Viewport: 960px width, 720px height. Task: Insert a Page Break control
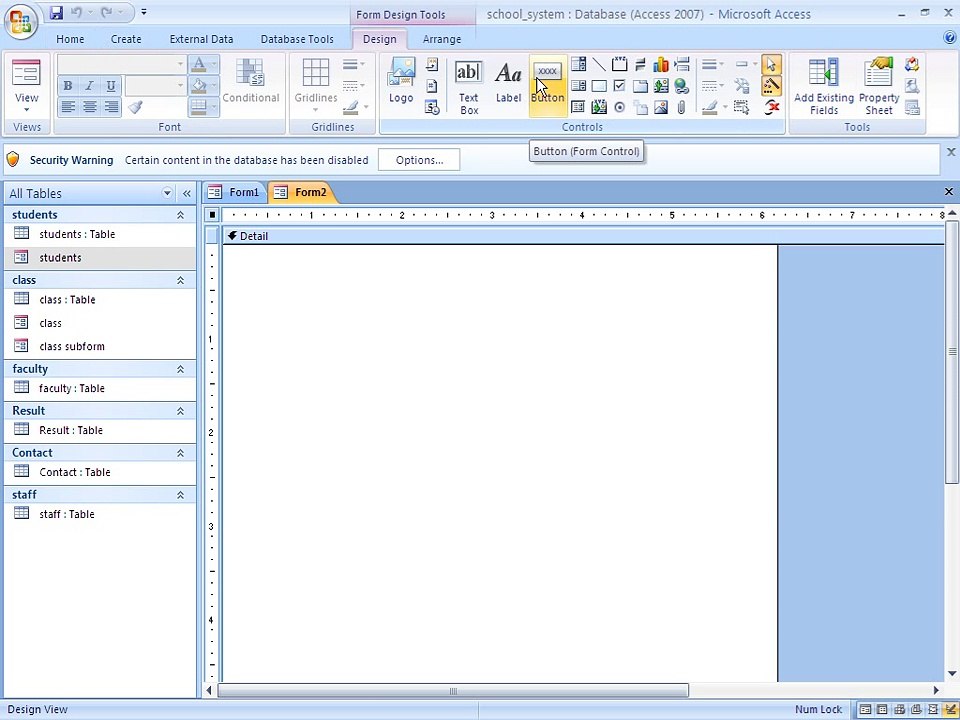tap(681, 64)
